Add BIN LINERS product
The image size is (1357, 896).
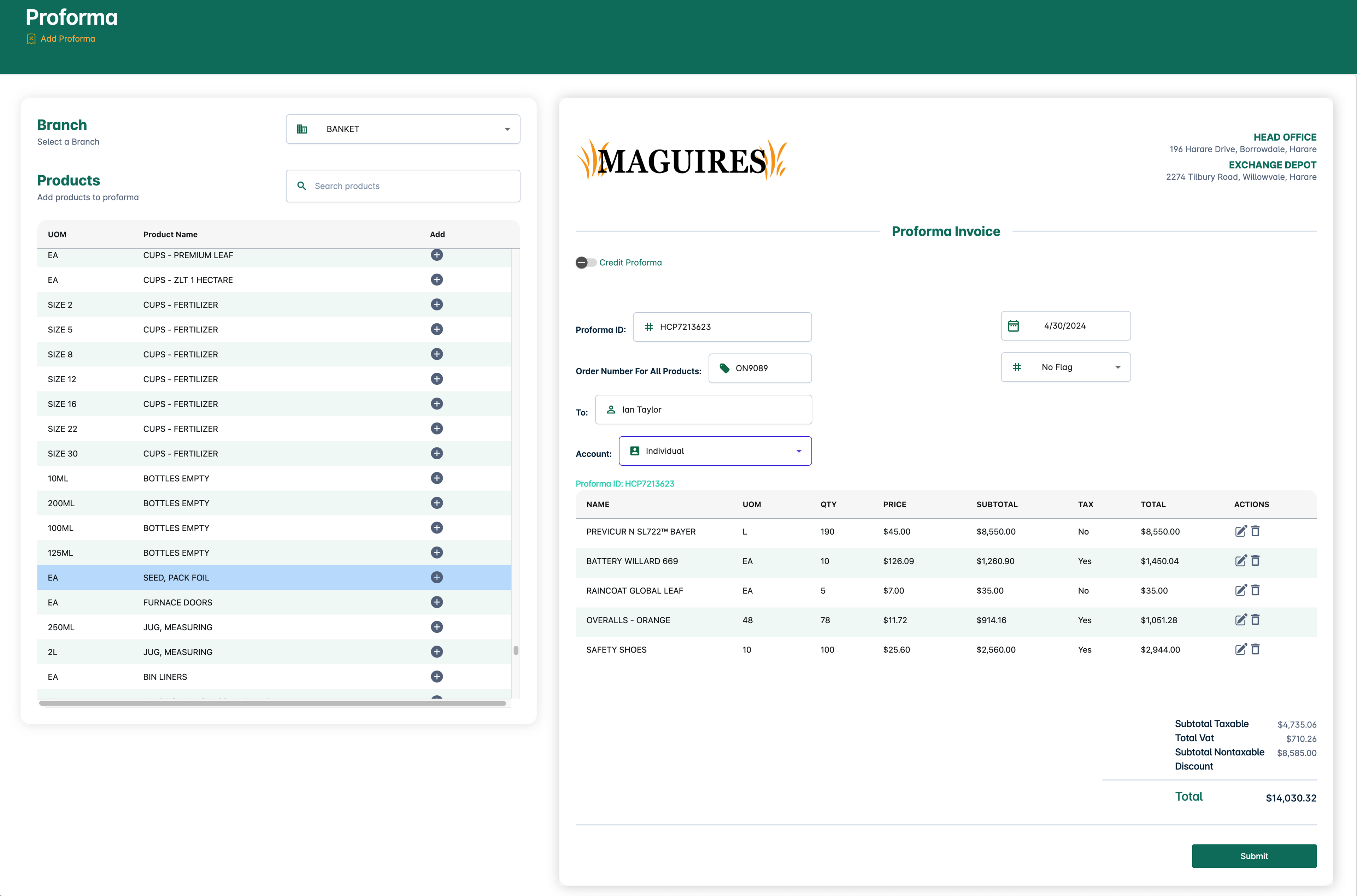(436, 677)
